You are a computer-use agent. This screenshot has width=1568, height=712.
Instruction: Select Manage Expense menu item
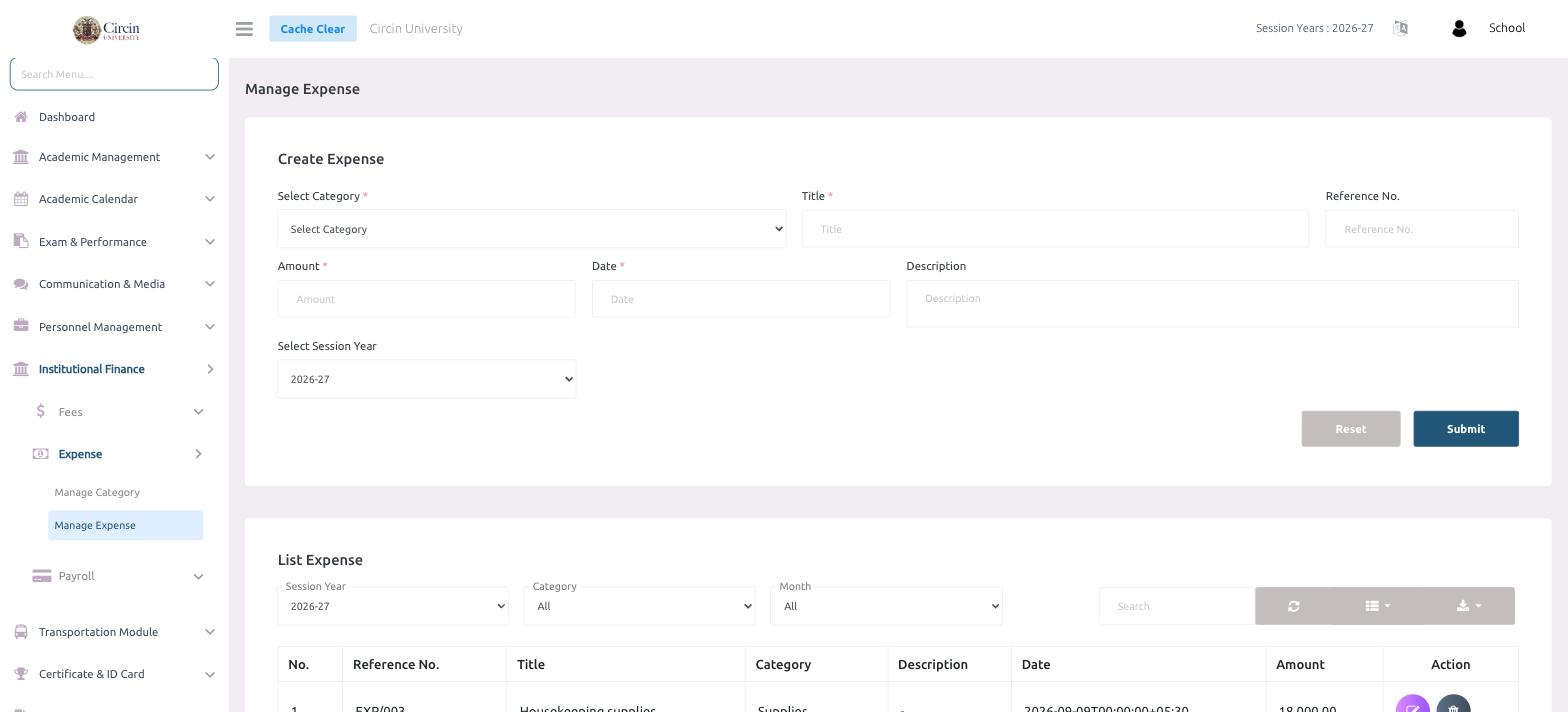click(x=125, y=525)
